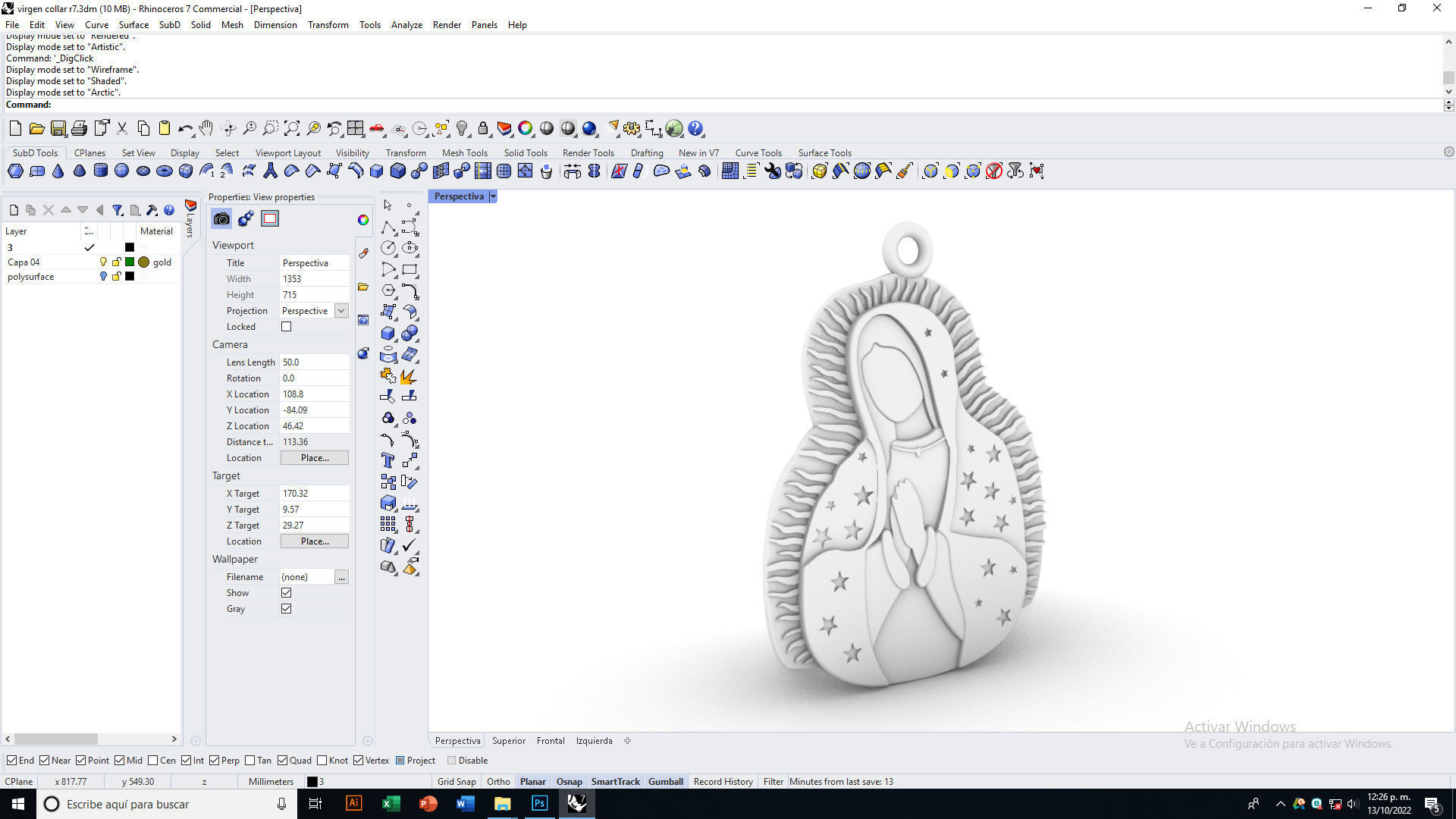Click the four viewports layout icon
The height and width of the screenshot is (819, 1456).
(355, 129)
